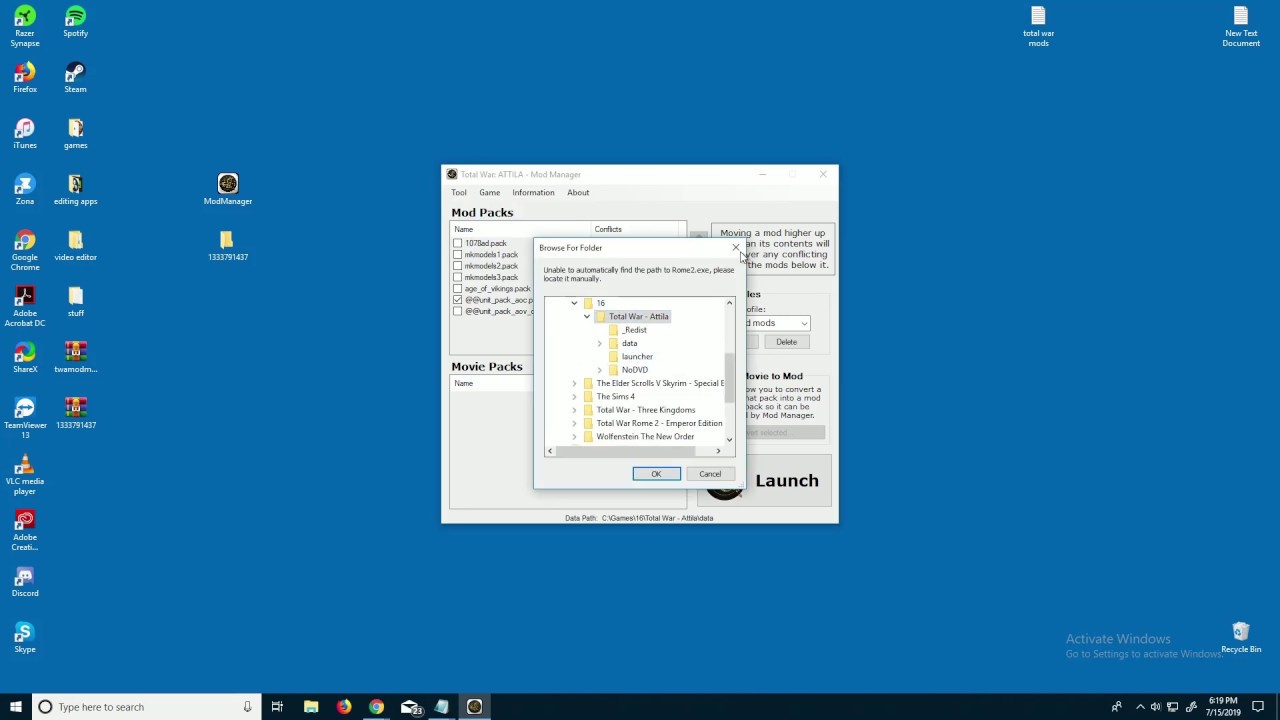Check the 1078ad.pack mod checkbox
This screenshot has width=1280, height=720.
tap(458, 243)
